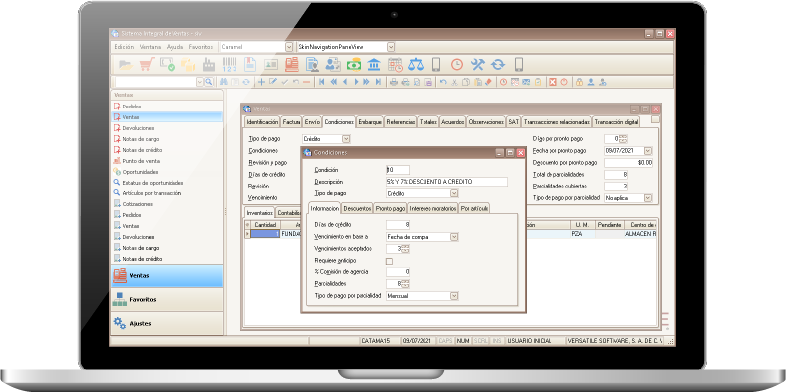Screen dimensions: 786x392
Task: Go to the last record navigation arrow
Action: 378,82
